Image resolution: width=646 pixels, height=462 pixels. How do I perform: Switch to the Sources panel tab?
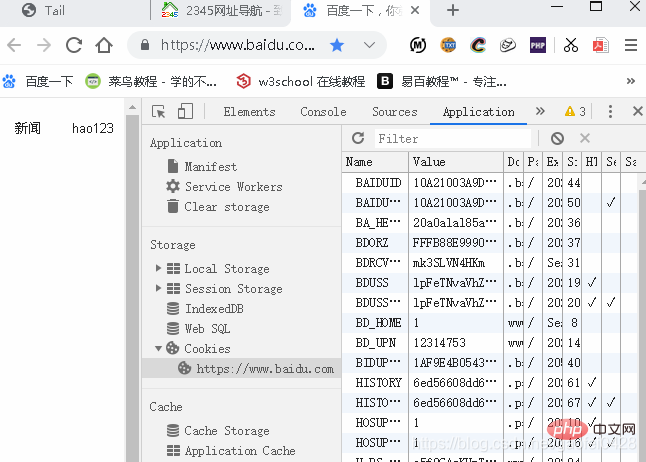(x=395, y=112)
